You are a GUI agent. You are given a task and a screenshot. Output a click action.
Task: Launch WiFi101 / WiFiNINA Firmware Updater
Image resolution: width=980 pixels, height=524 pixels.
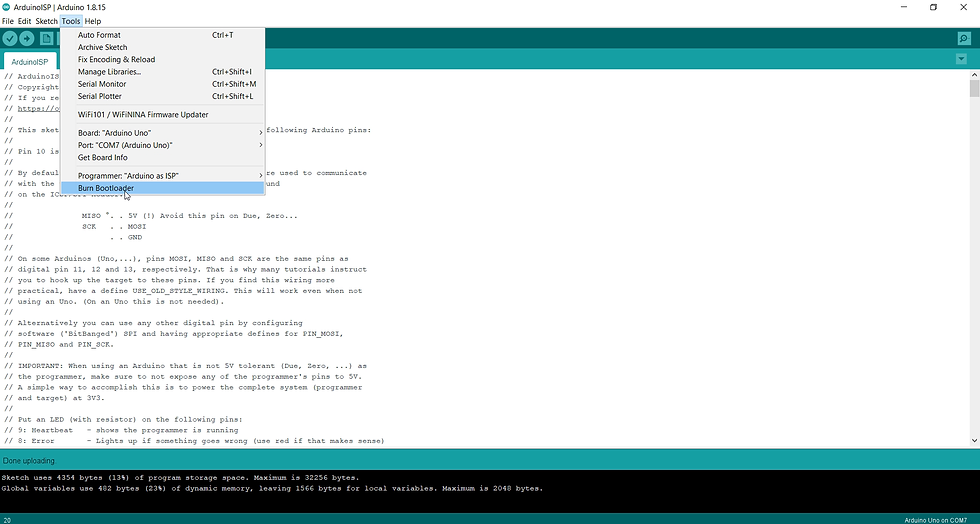(162, 114)
